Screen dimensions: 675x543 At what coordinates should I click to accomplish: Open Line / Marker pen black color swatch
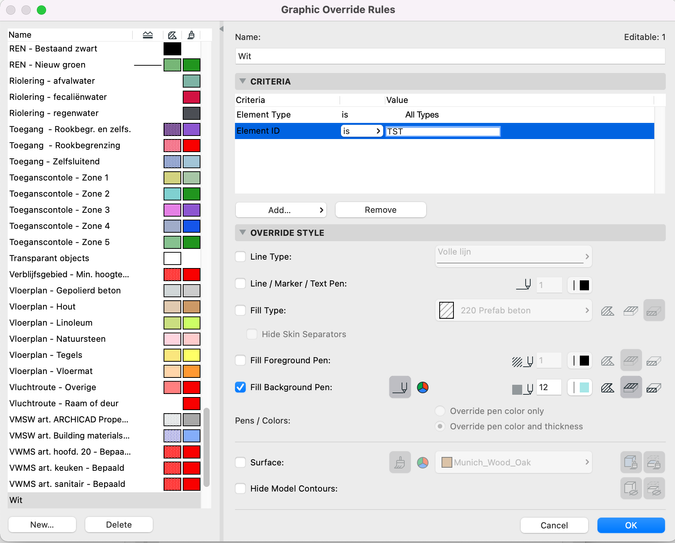(580, 285)
